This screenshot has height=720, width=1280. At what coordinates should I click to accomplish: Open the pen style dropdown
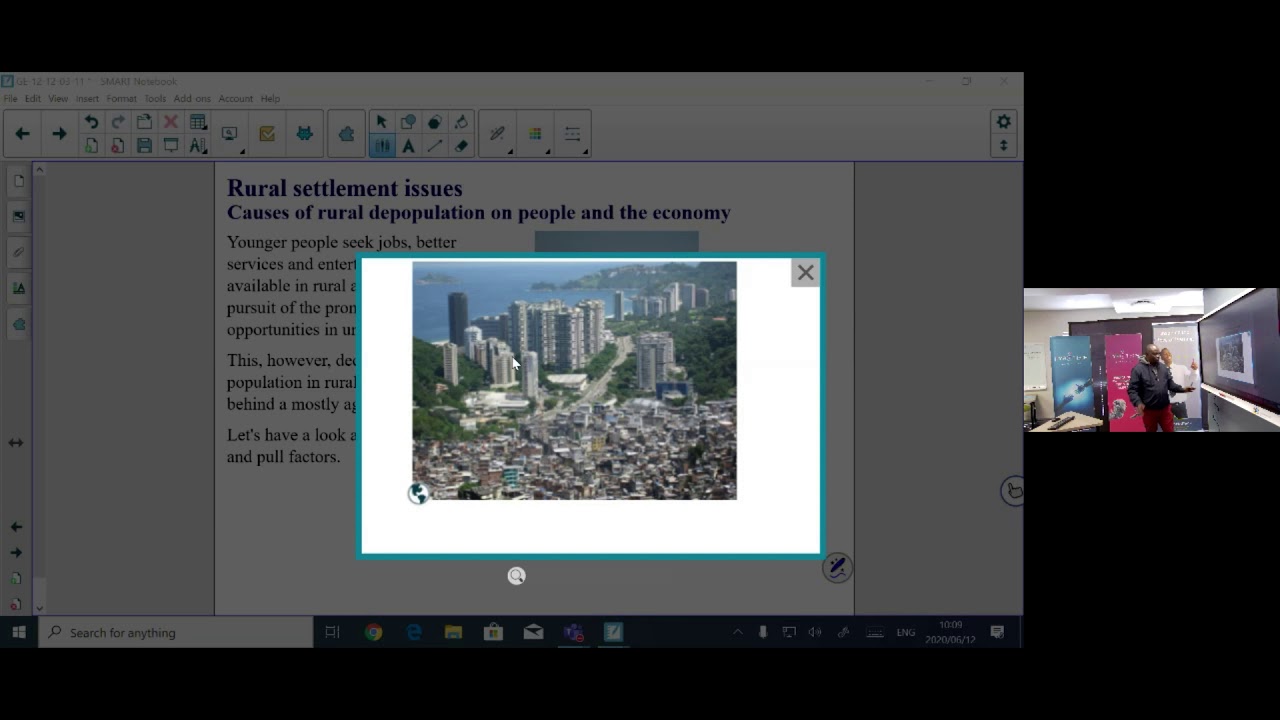498,134
